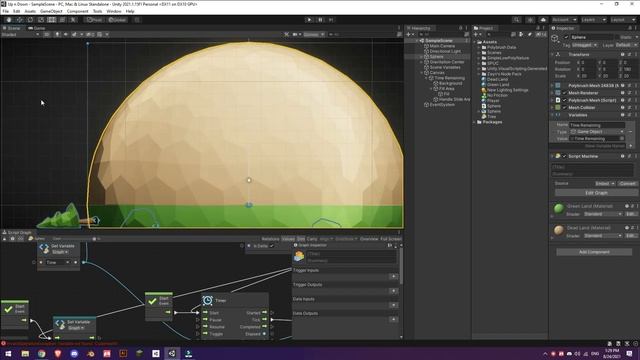Open the Account dropdown
Screen dimensions: 640x360
(x=564, y=20)
